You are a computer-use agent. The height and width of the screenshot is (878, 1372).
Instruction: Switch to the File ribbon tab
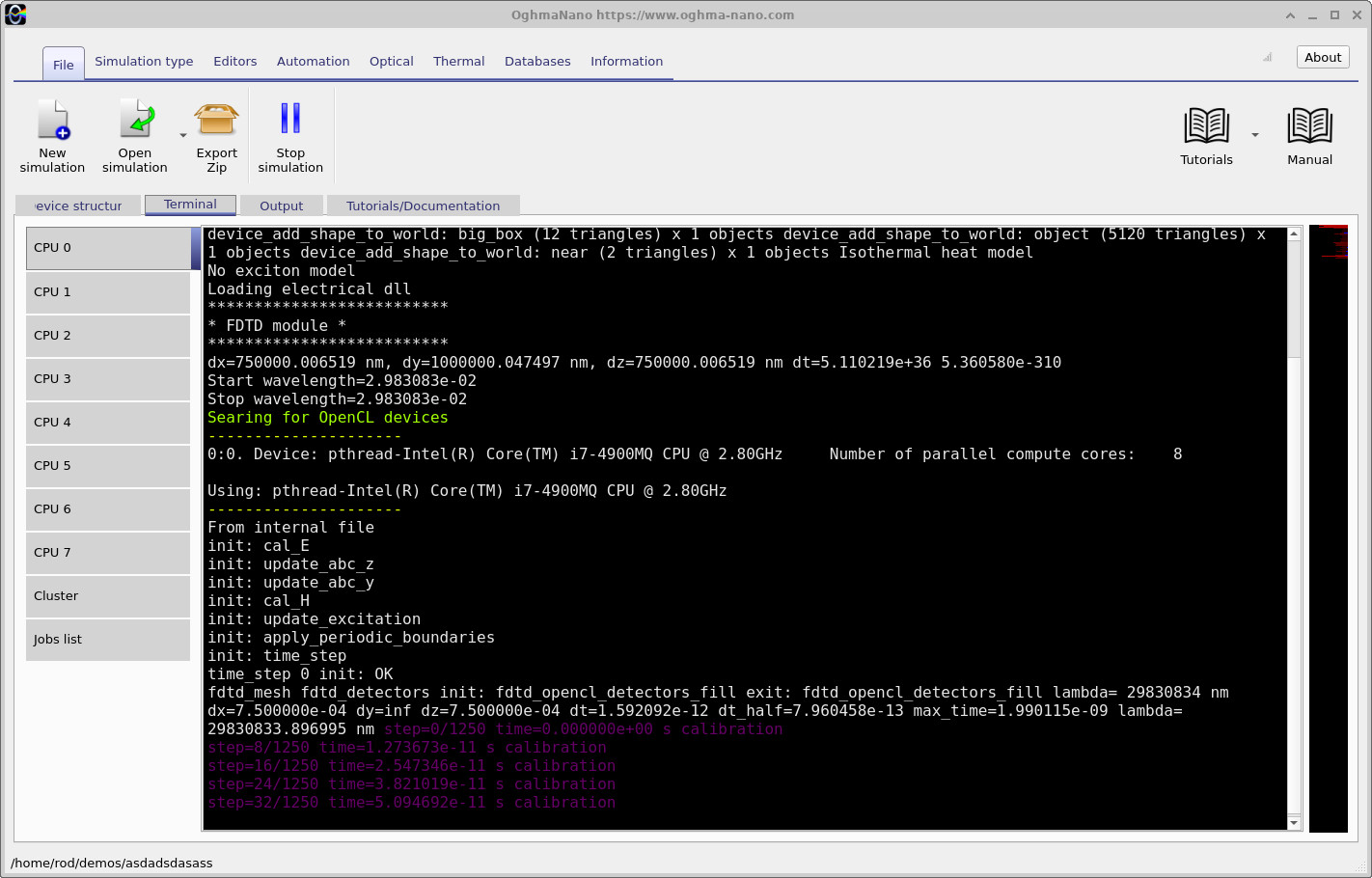64,65
